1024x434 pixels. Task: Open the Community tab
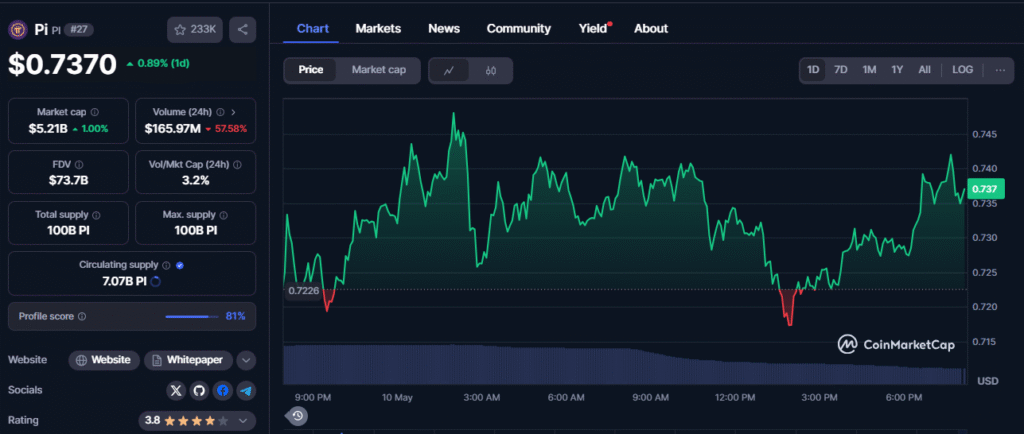(519, 29)
